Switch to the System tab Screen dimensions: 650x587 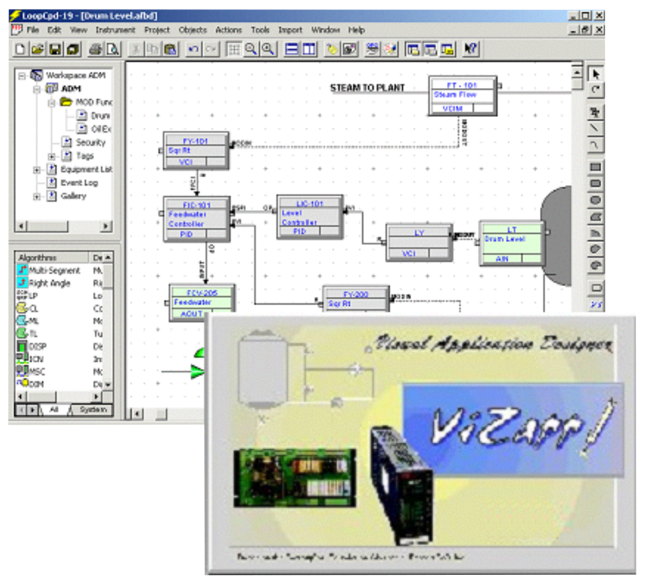click(x=92, y=410)
